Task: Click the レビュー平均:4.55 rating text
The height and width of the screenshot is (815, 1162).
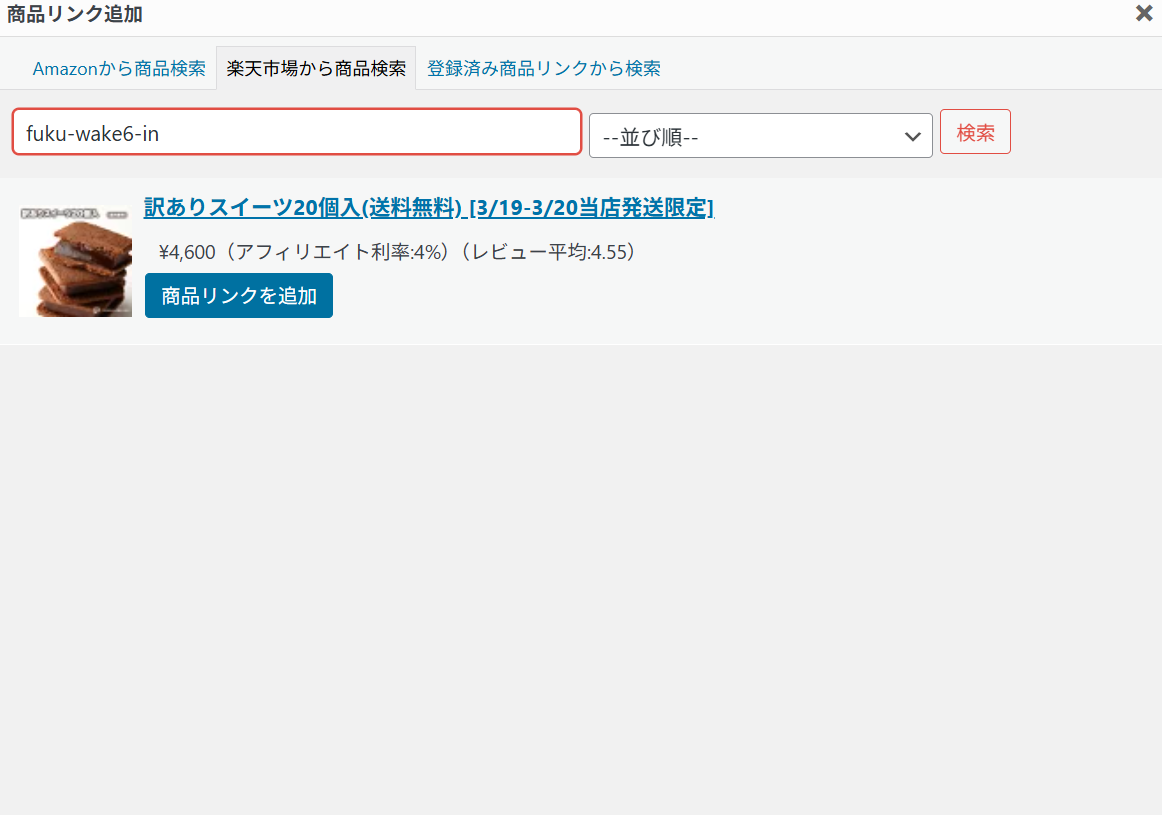Action: click(x=548, y=252)
